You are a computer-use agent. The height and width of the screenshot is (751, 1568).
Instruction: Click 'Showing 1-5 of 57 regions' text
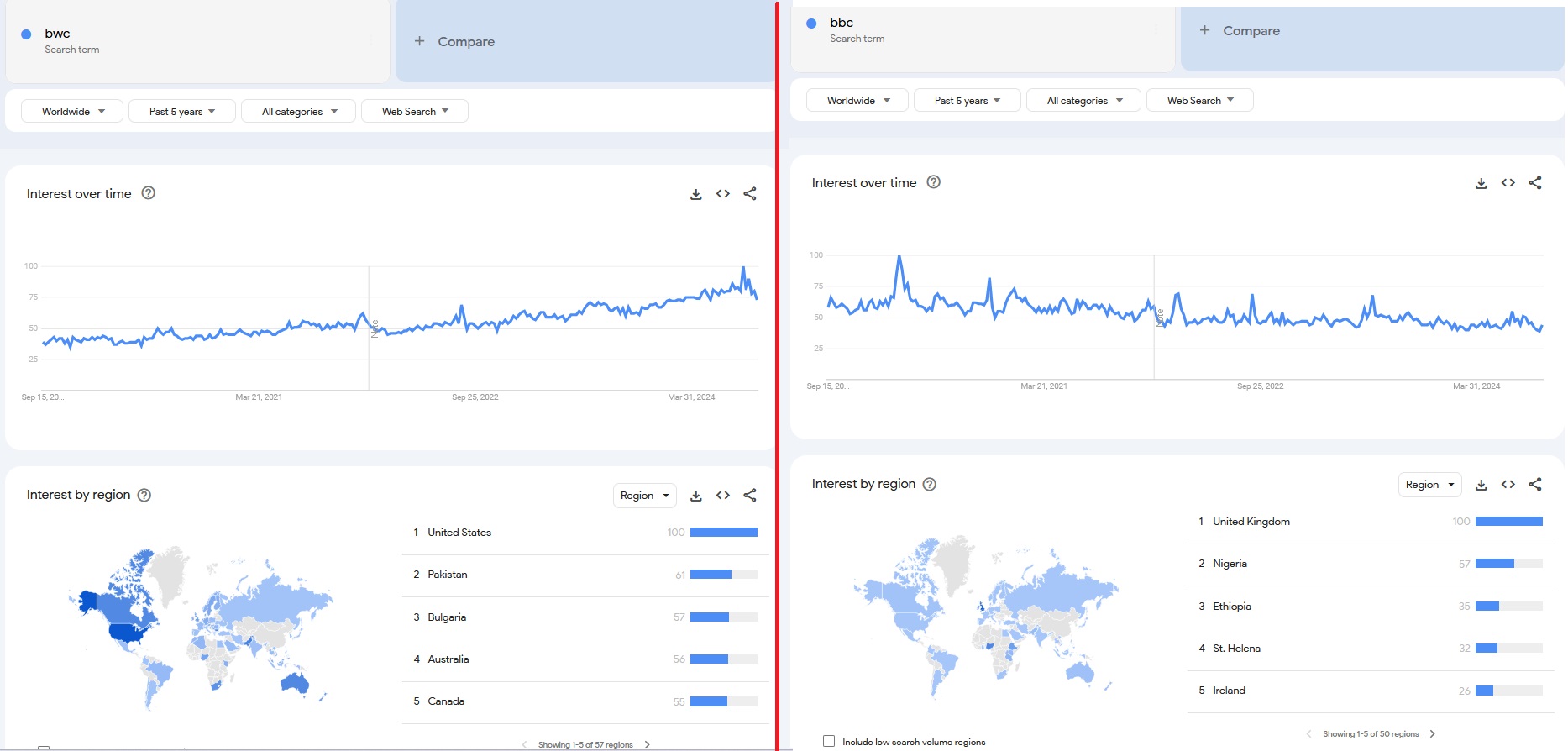tap(585, 745)
